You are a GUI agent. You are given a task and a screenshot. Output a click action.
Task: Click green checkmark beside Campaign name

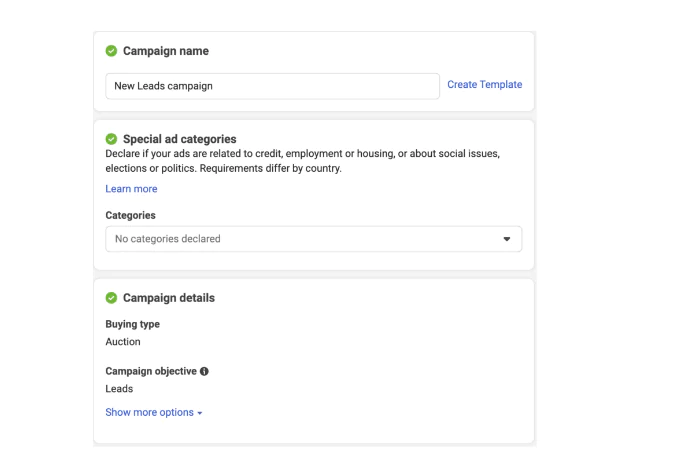[x=111, y=51]
